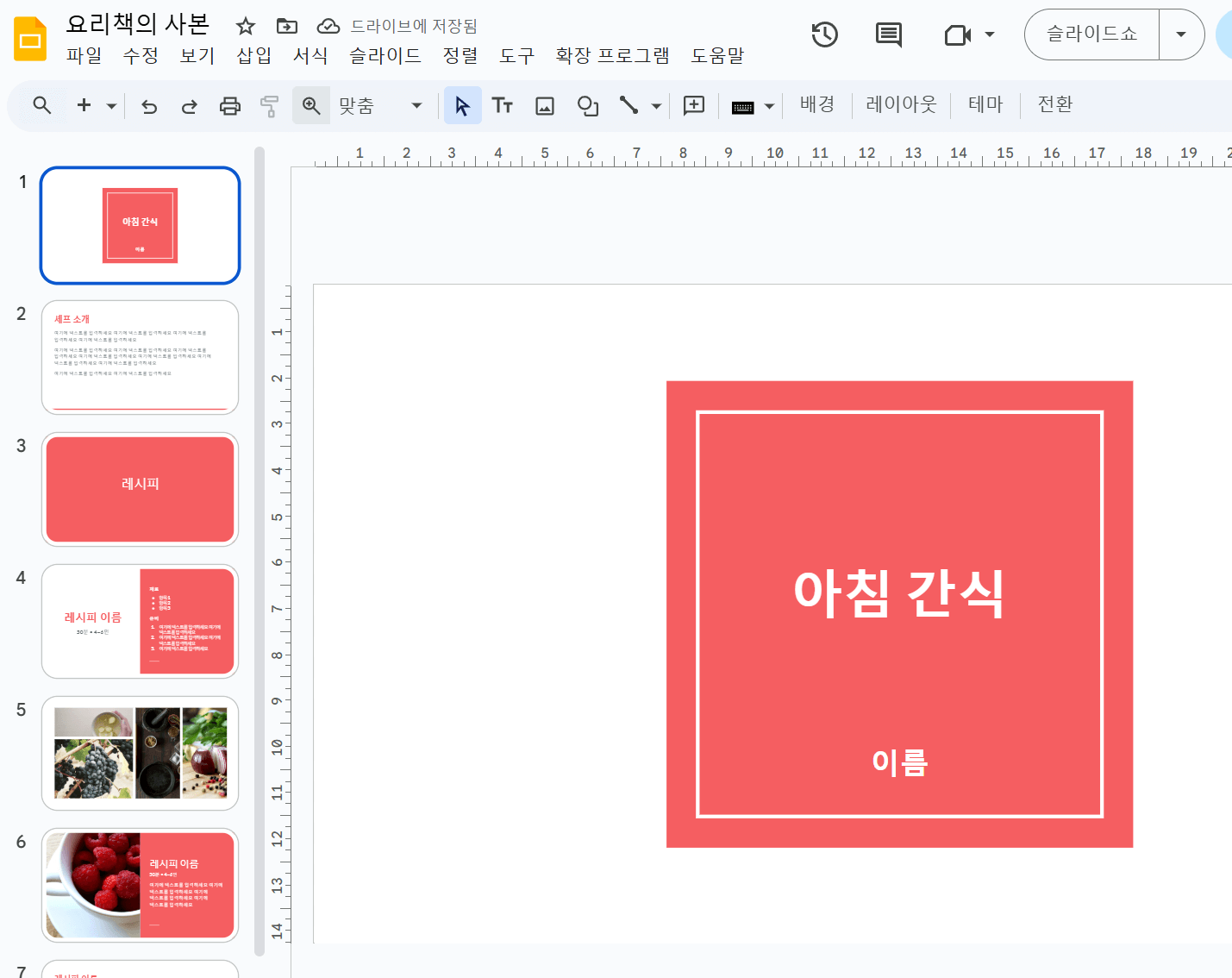Search the menus magnifier icon
This screenshot has height=978, width=1232.
coord(41,105)
